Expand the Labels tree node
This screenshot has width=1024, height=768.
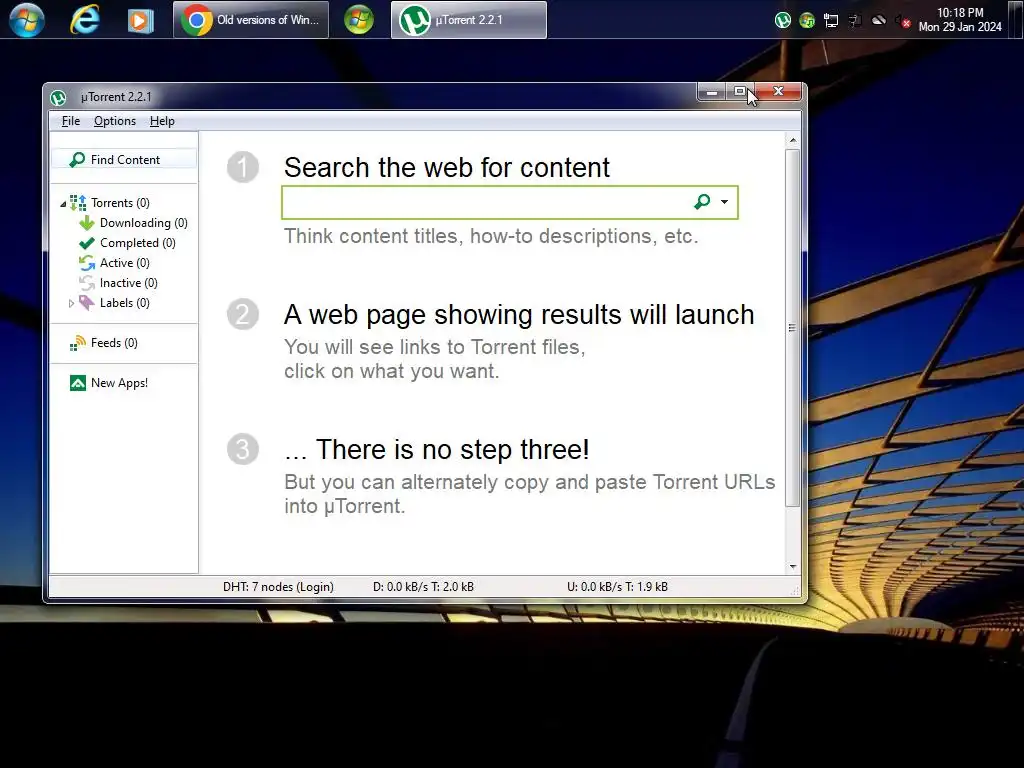point(71,303)
